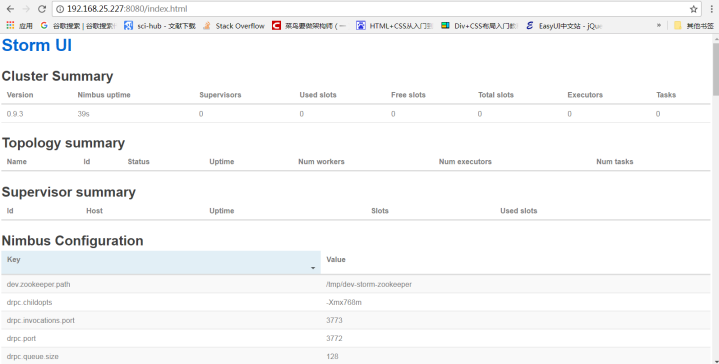Click the browser forward arrow
Image resolution: width=719 pixels, height=364 pixels.
pyautogui.click(x=26, y=9)
